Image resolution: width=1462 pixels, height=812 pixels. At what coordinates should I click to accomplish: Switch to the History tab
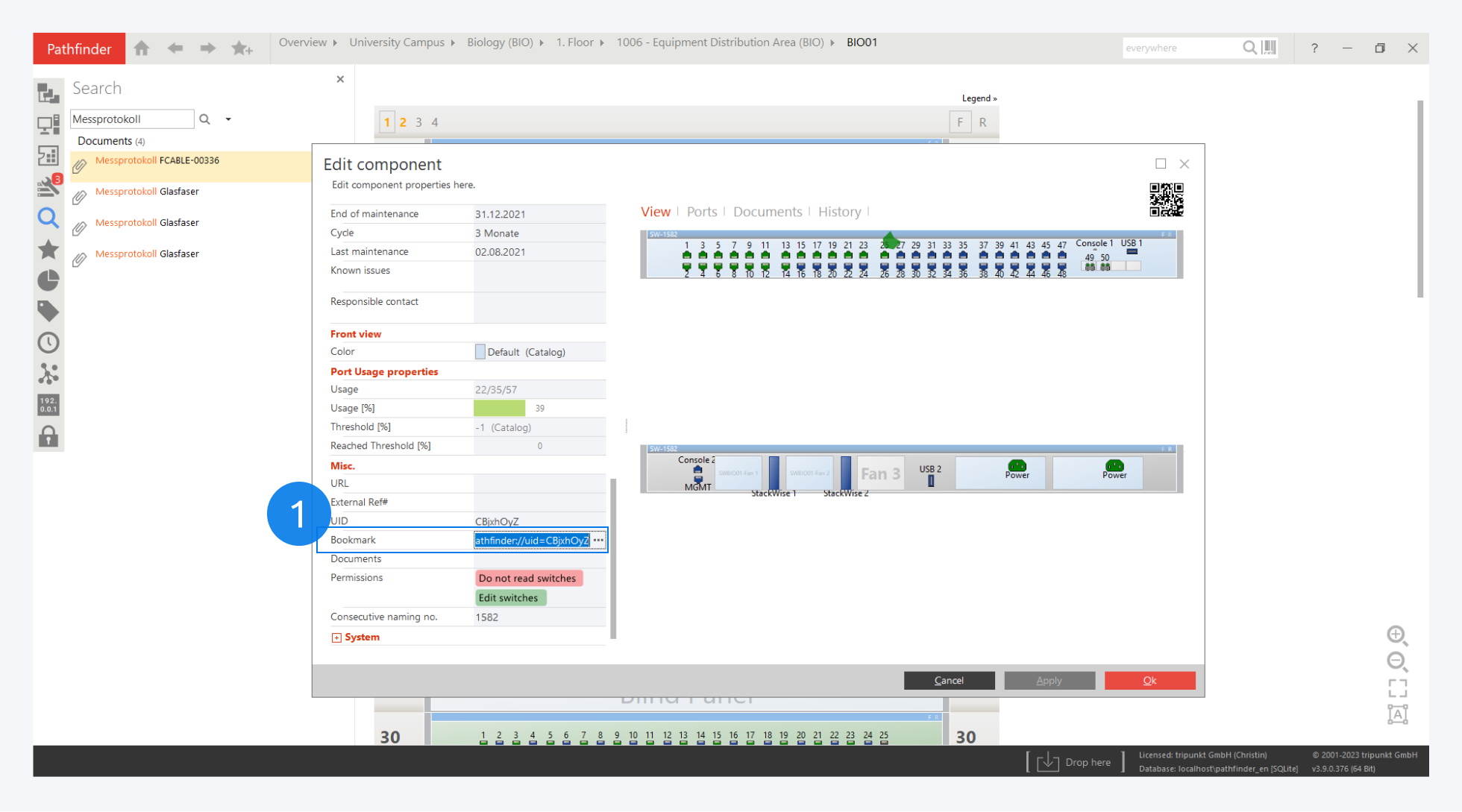[839, 212]
